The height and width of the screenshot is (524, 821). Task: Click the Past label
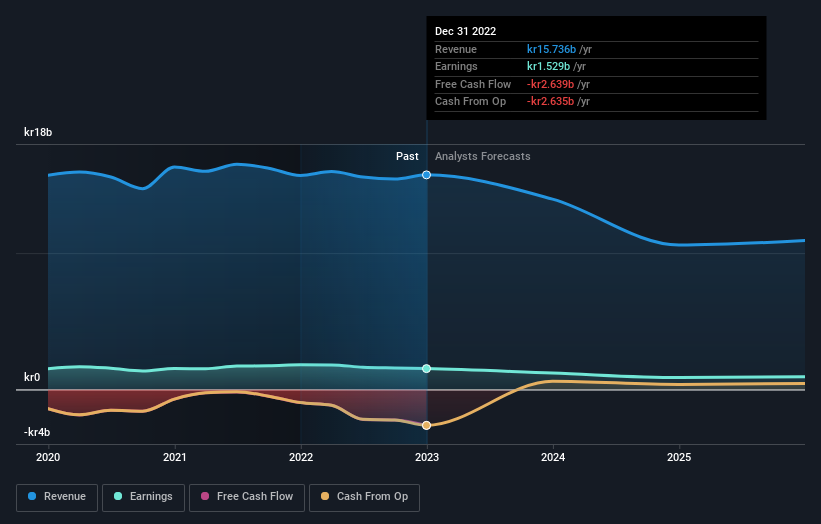click(x=407, y=156)
